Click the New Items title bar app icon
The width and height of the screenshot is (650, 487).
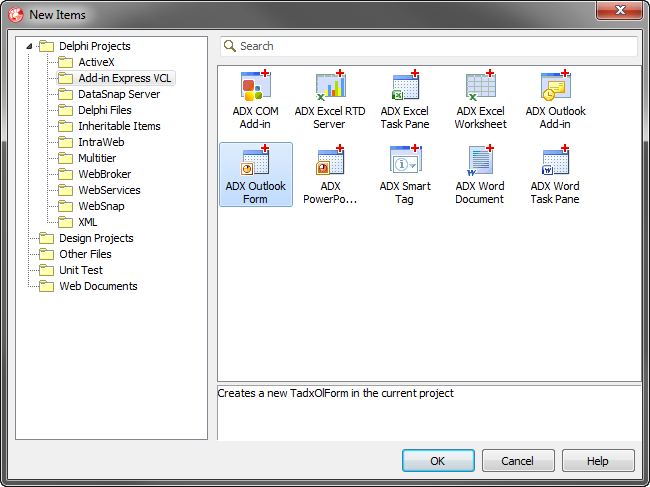tap(16, 15)
